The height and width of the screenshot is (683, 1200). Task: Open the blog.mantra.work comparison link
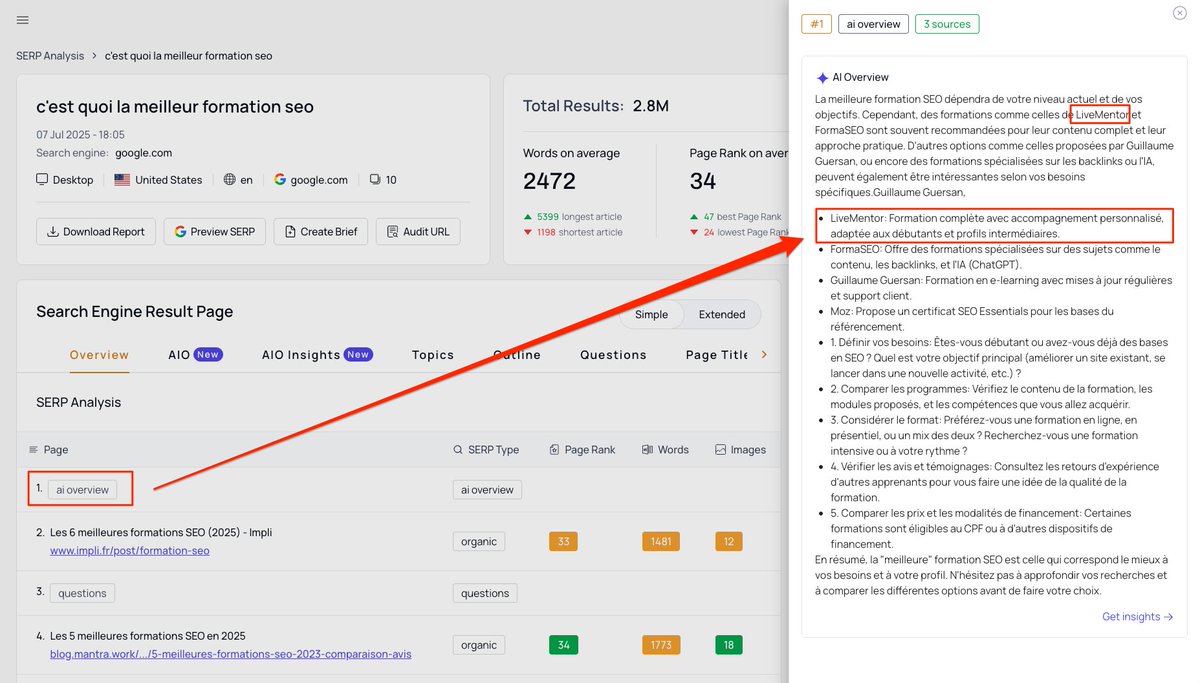coord(230,655)
